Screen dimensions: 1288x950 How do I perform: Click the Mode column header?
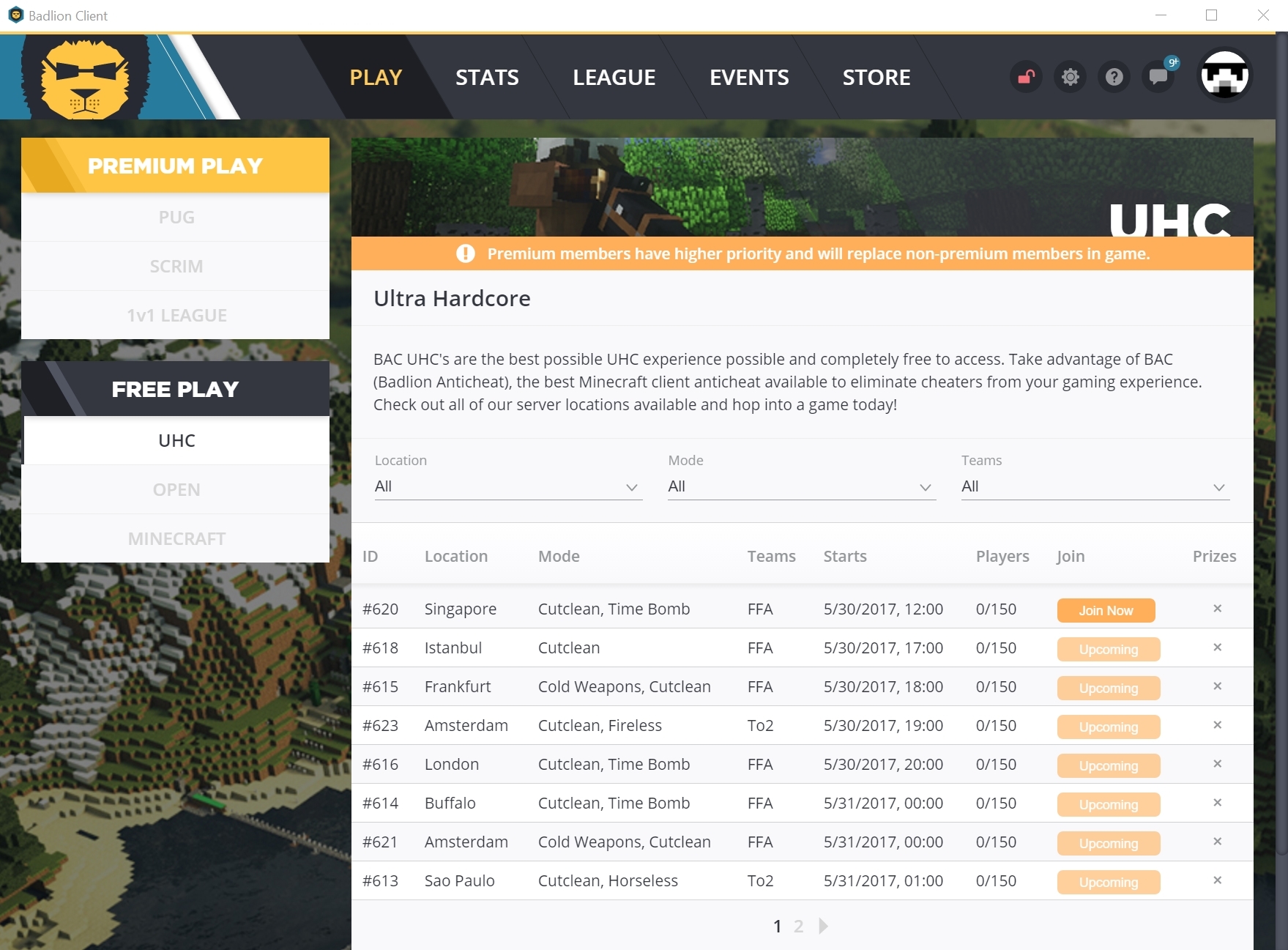[559, 556]
